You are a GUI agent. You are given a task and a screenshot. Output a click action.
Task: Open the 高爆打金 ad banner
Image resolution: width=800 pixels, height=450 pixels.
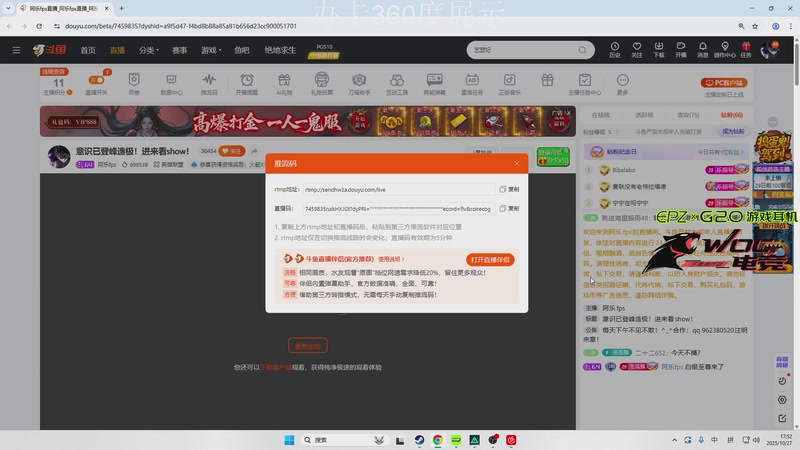(308, 121)
